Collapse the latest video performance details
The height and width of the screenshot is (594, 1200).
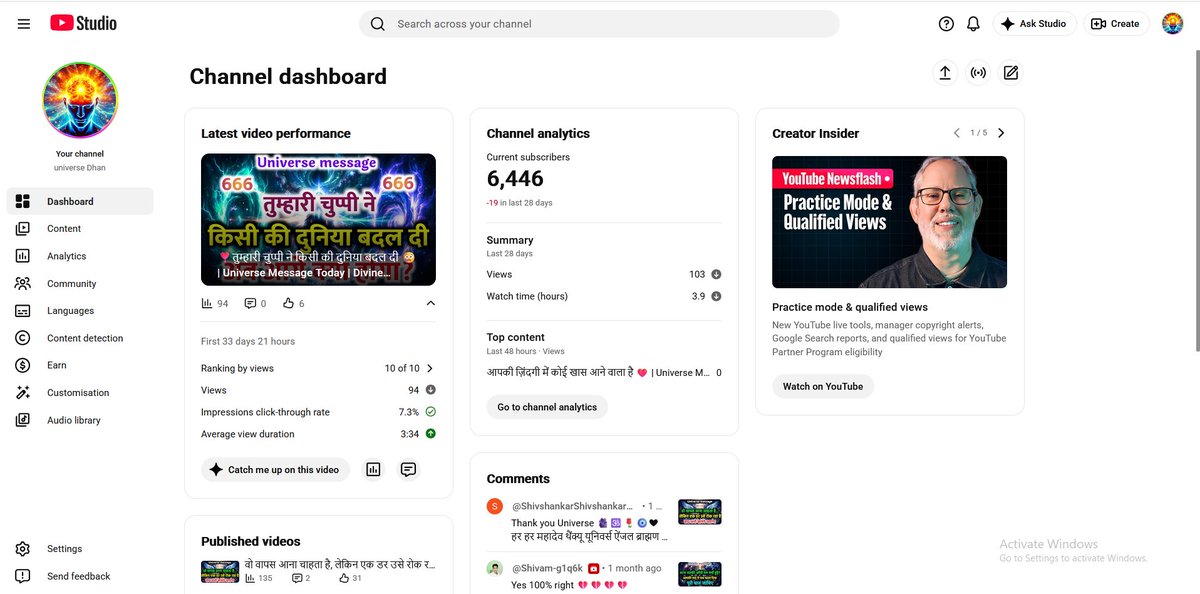pos(430,303)
